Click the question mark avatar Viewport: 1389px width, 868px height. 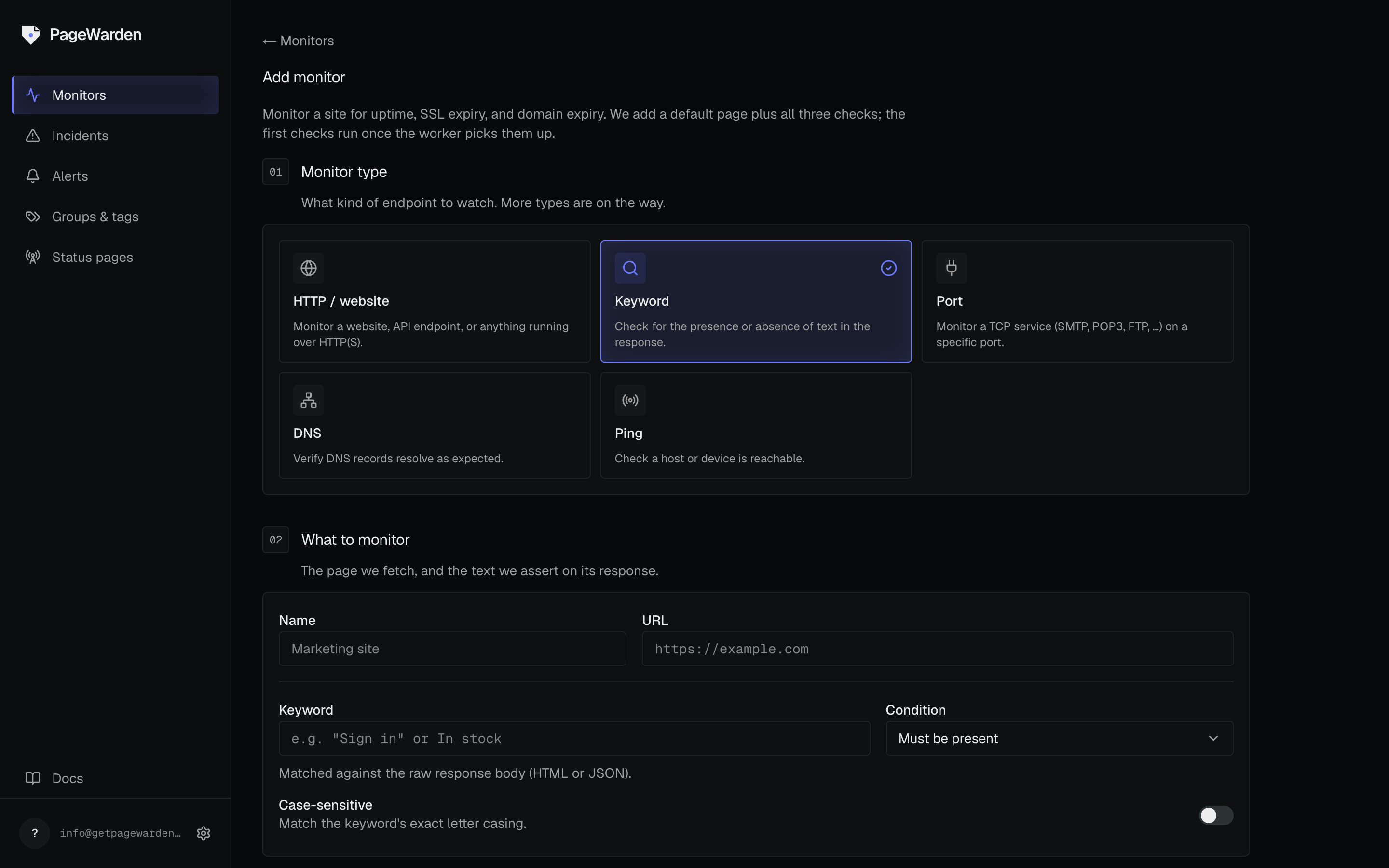[34, 833]
